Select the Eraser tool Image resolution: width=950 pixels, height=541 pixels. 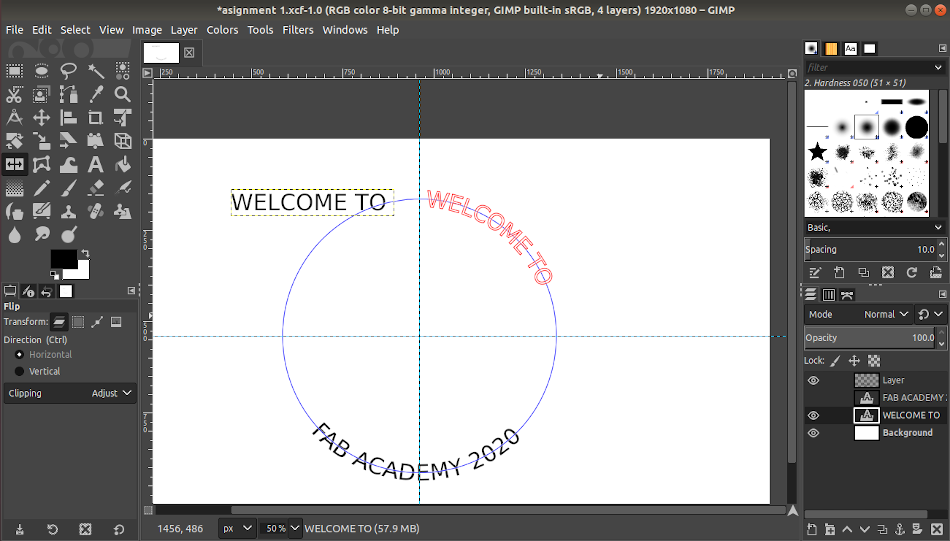coord(96,188)
